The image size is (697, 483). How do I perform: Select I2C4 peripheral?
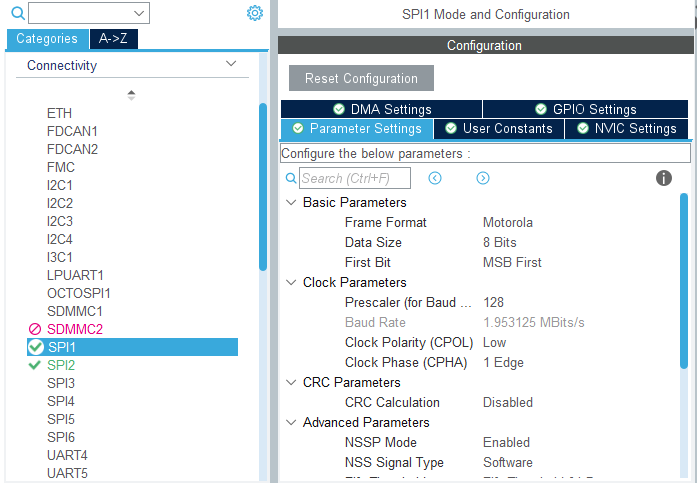pyautogui.click(x=60, y=240)
